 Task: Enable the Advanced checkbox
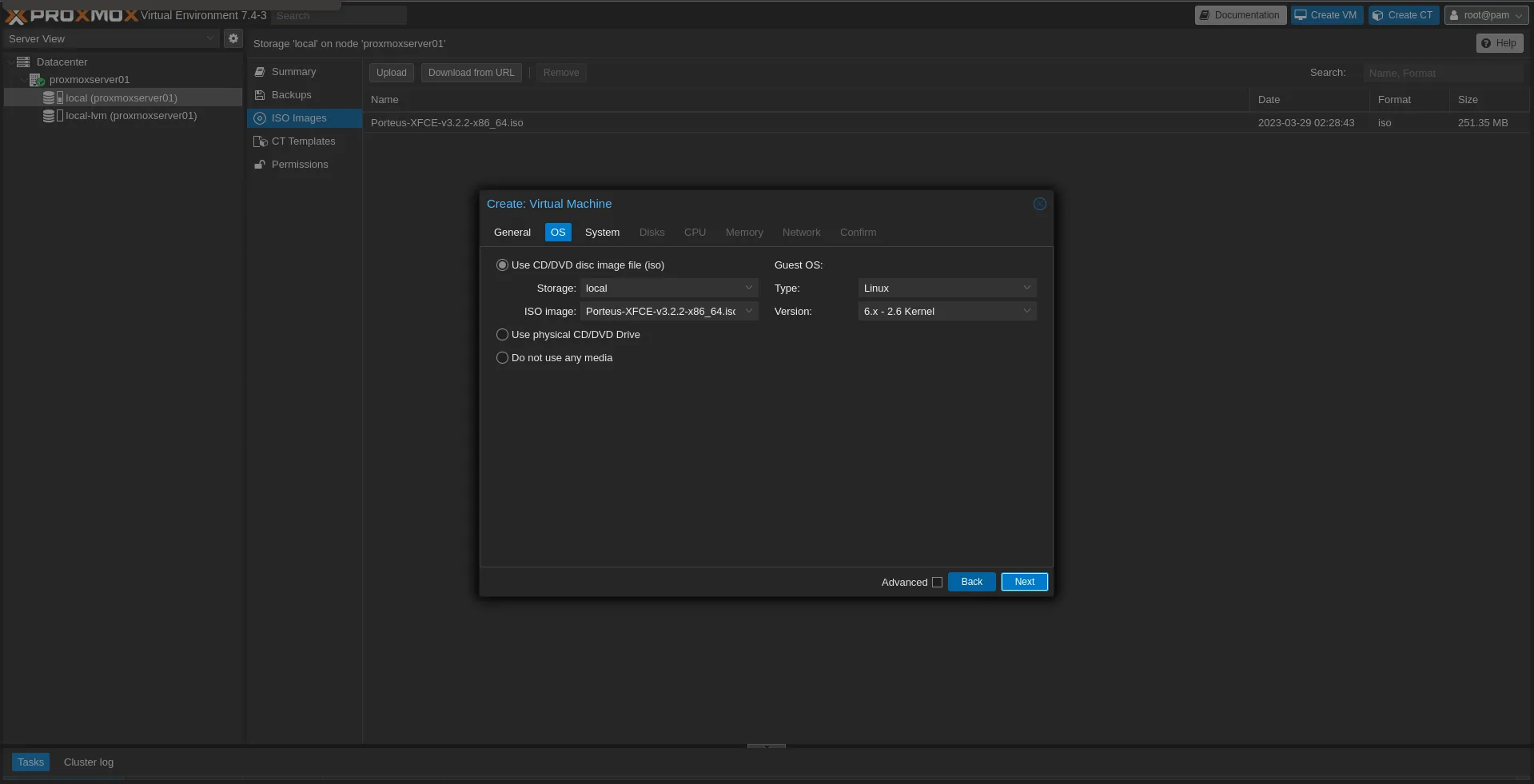pyautogui.click(x=937, y=583)
